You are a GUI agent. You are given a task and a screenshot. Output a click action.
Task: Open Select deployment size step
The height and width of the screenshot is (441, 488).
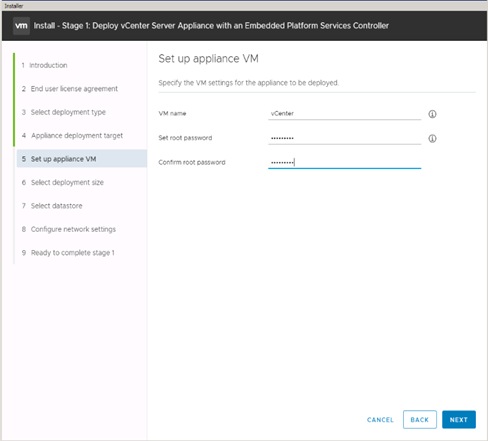pyautogui.click(x=63, y=182)
